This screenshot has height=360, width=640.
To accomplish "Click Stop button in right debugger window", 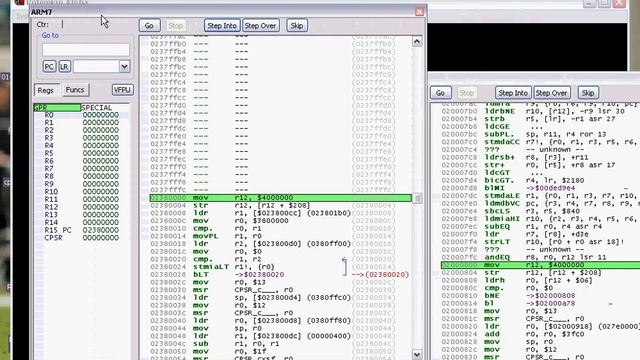I will pos(467,93).
